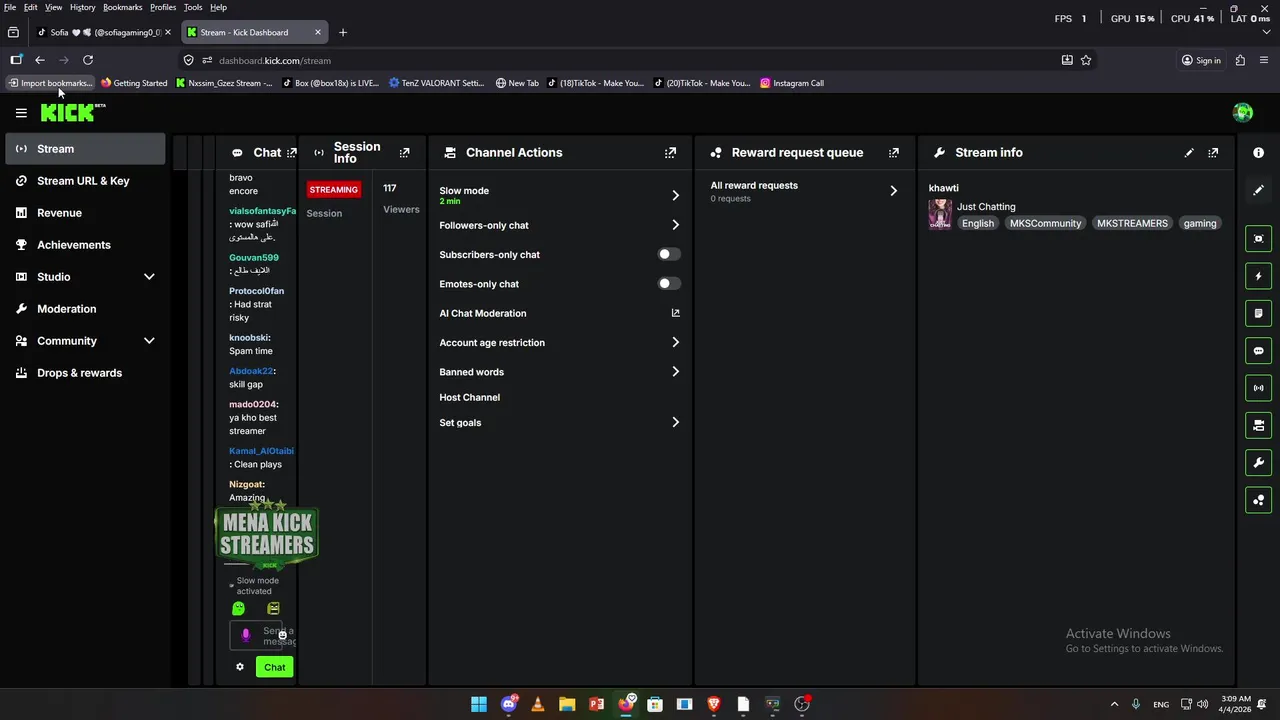Image resolution: width=1280 pixels, height=720 pixels.
Task: Open a new browser tab
Action: point(343,32)
